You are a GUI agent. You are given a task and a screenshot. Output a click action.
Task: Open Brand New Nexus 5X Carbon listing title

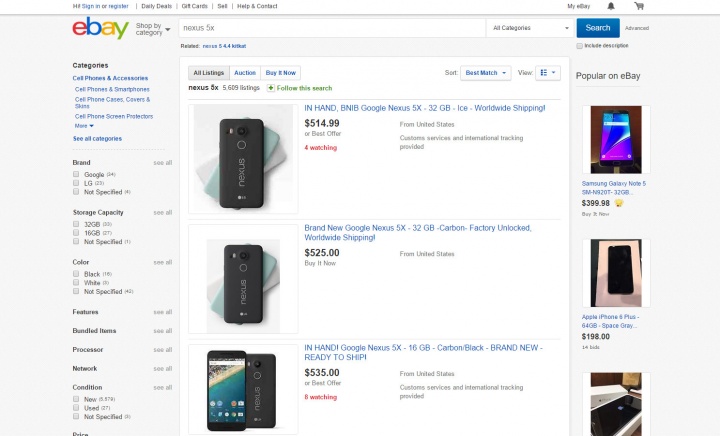click(x=418, y=233)
